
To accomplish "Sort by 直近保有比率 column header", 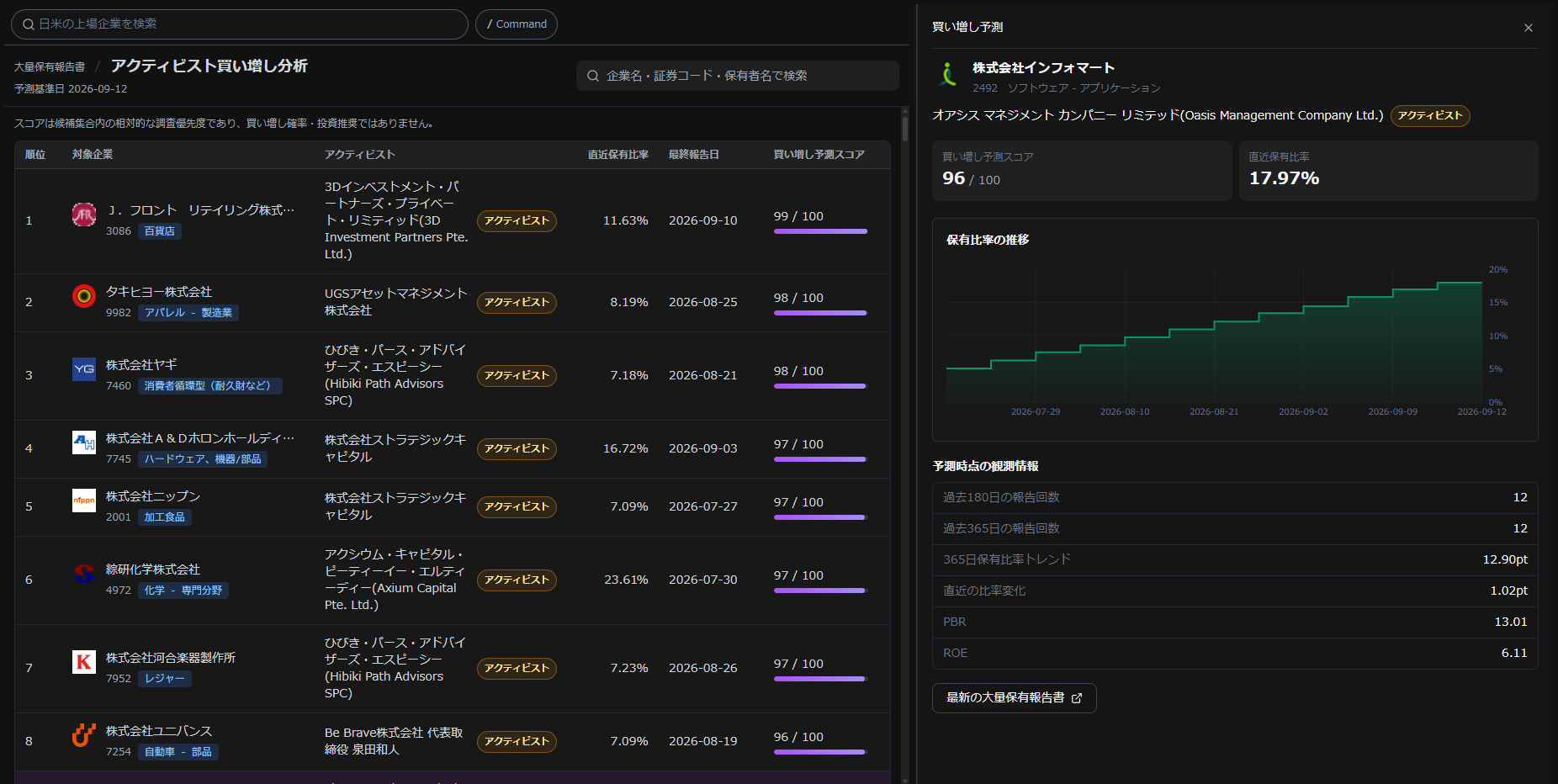I will click(618, 155).
